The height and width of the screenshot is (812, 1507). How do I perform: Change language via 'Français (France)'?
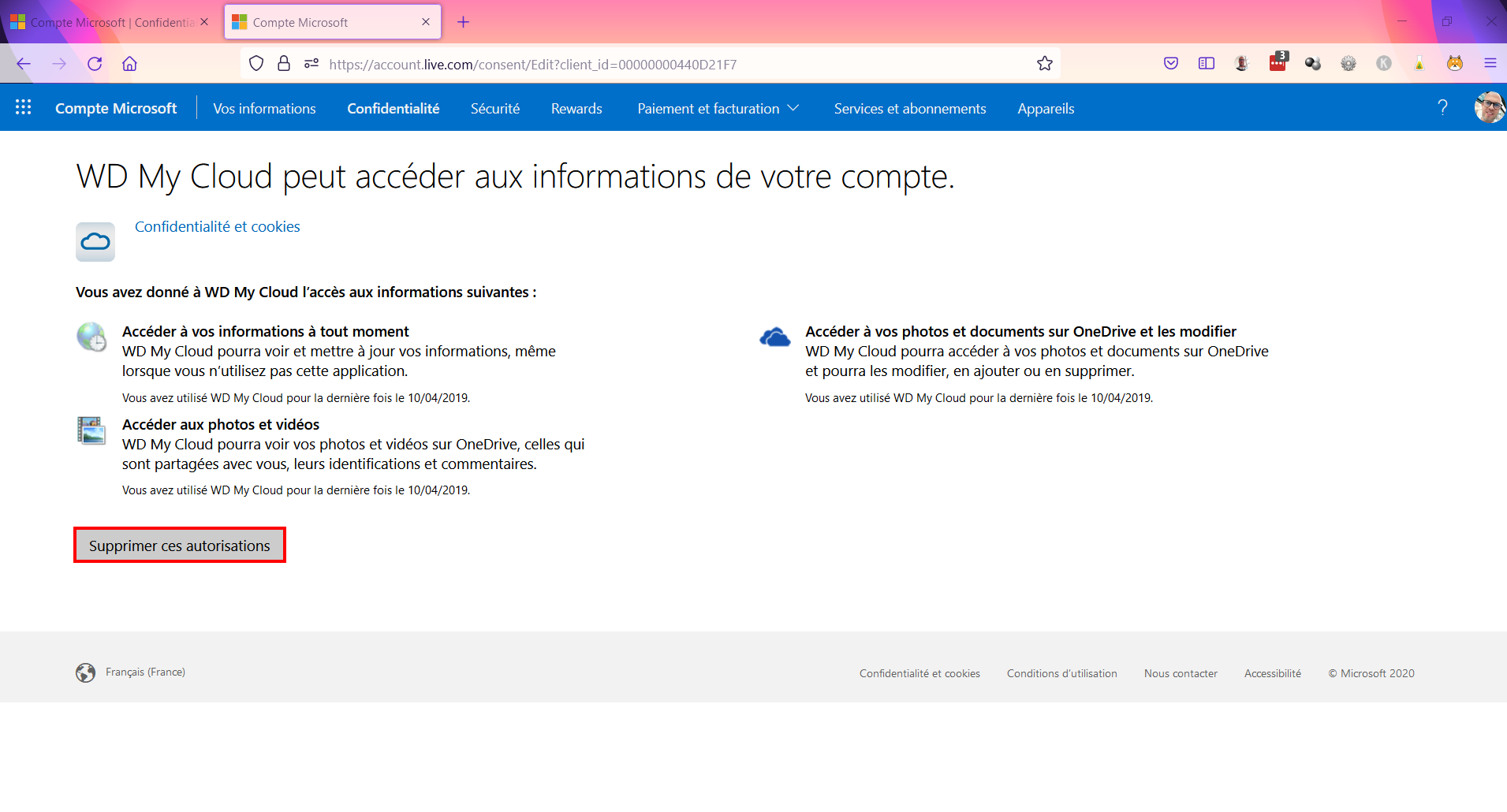145,672
